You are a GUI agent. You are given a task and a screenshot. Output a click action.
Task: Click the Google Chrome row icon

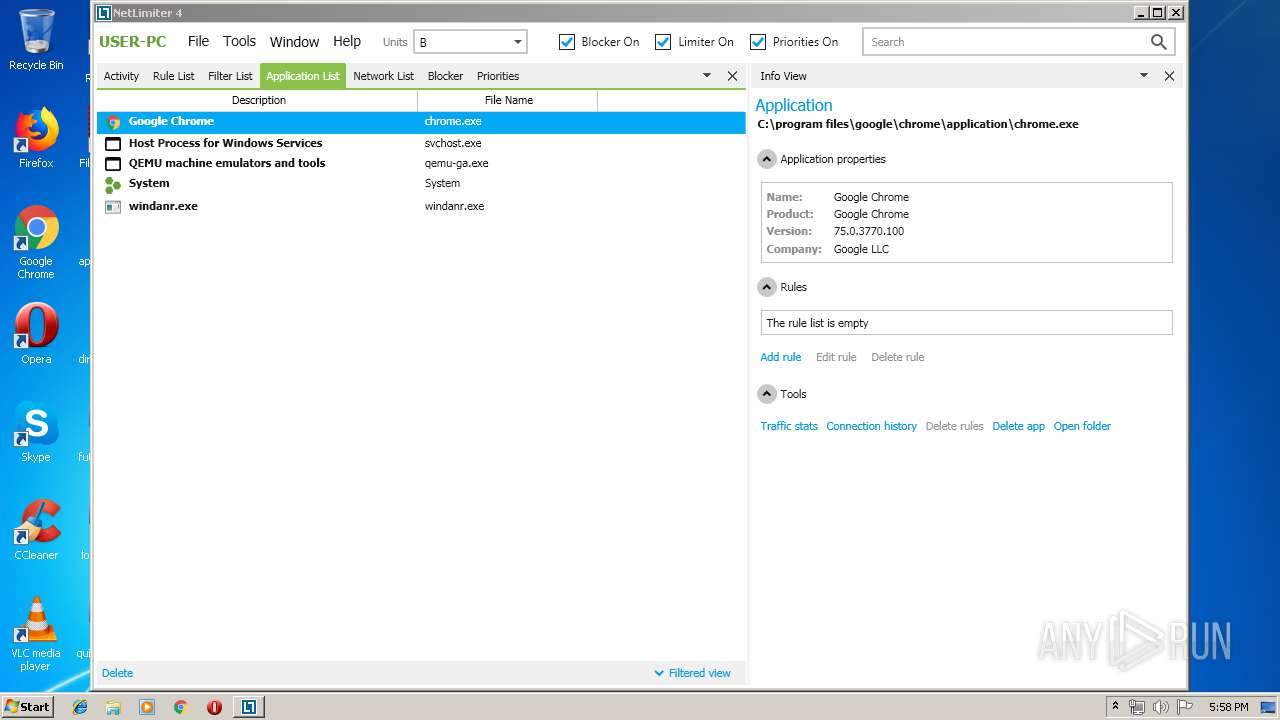[113, 122]
